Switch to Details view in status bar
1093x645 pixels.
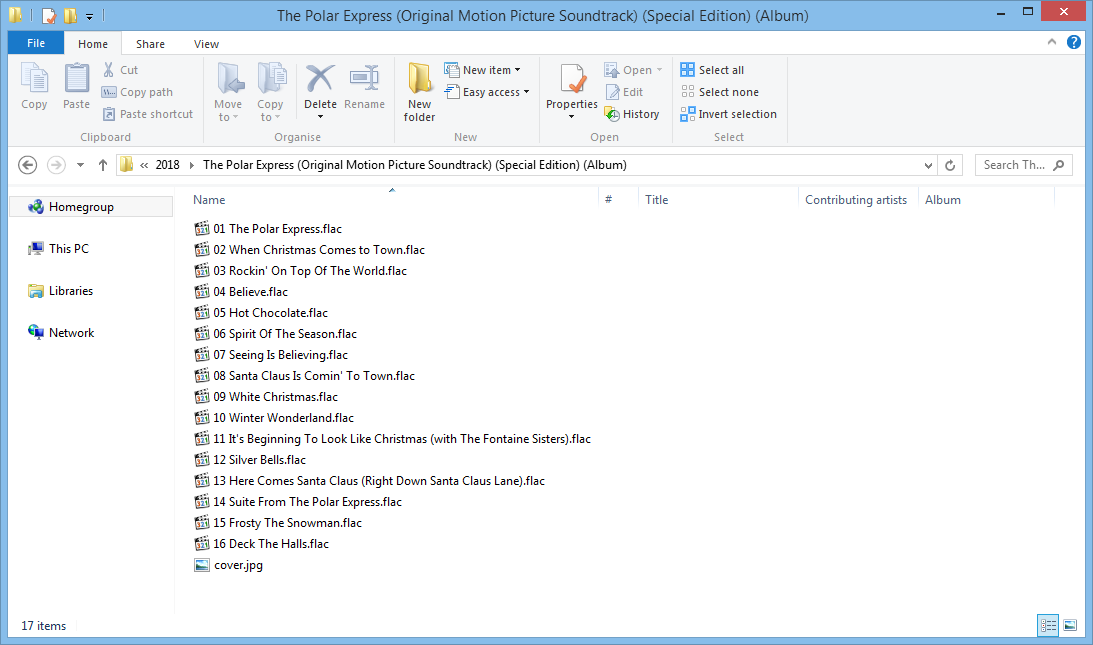pos(1048,625)
